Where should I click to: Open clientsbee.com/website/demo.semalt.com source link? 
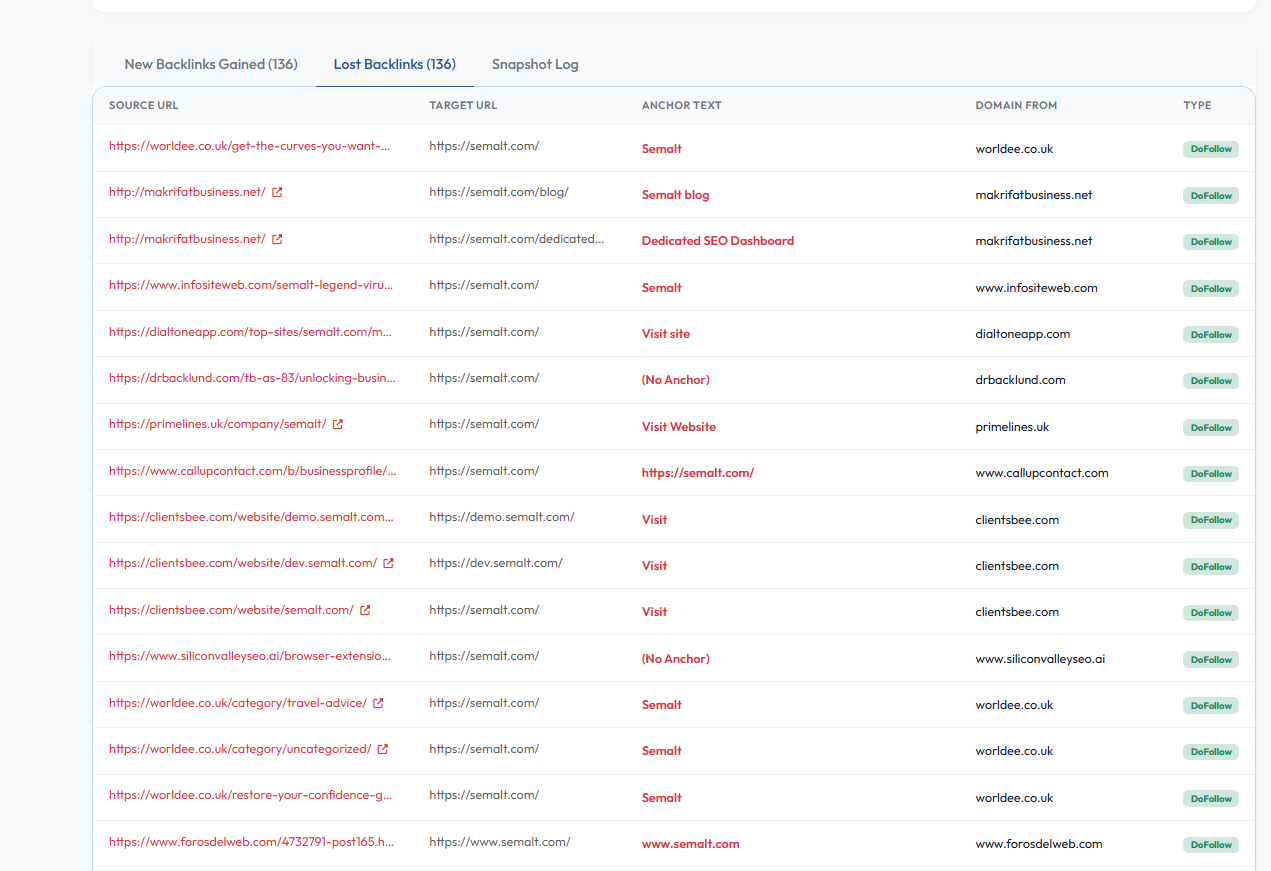pos(251,517)
